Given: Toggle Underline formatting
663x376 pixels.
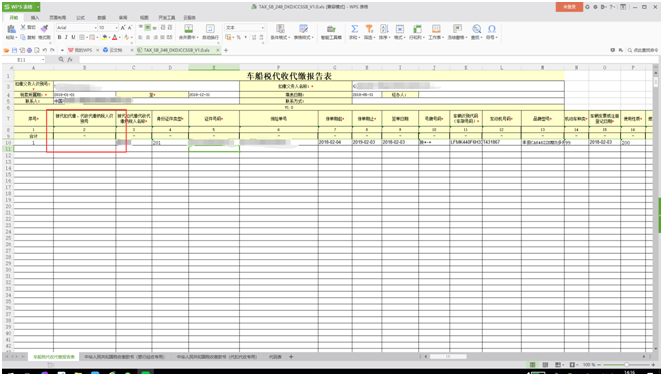Looking at the screenshot, I should point(73,37).
